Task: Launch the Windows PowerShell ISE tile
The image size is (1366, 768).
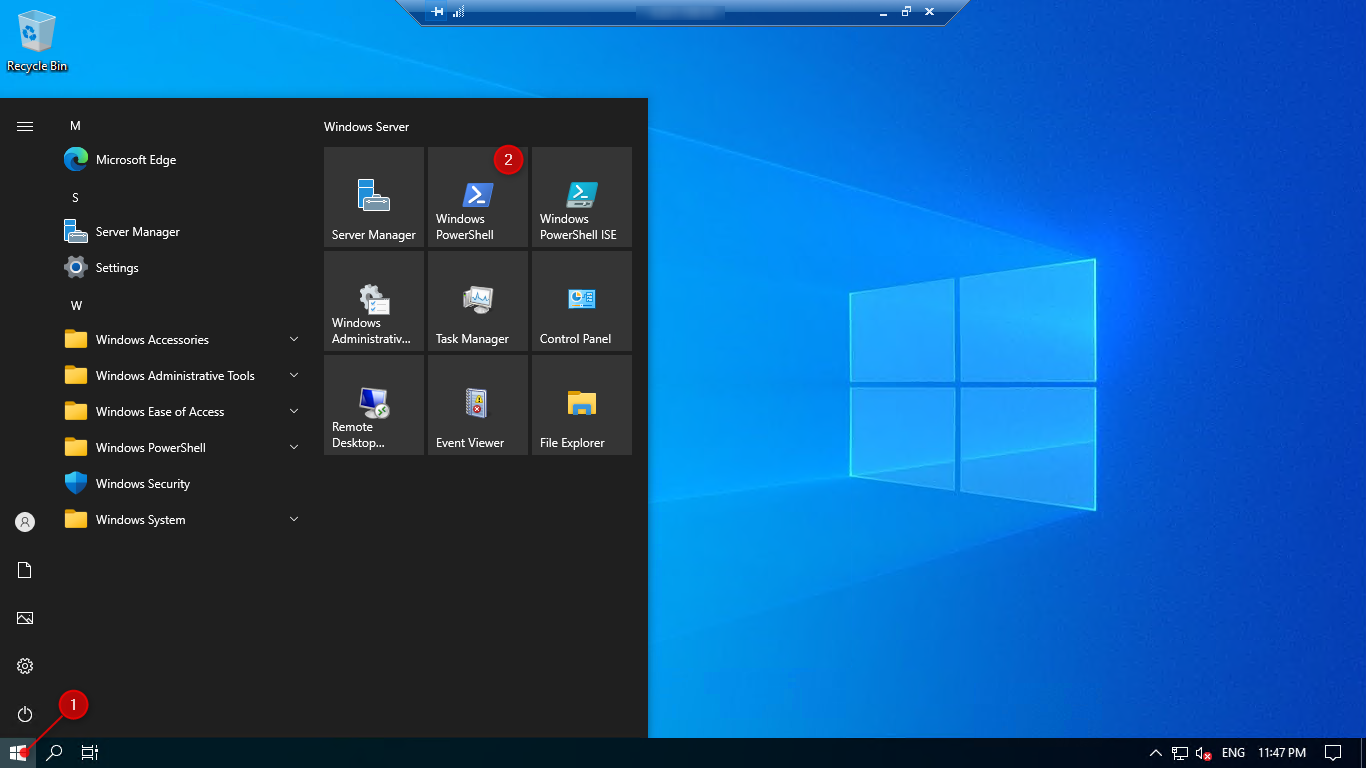Action: coord(581,197)
